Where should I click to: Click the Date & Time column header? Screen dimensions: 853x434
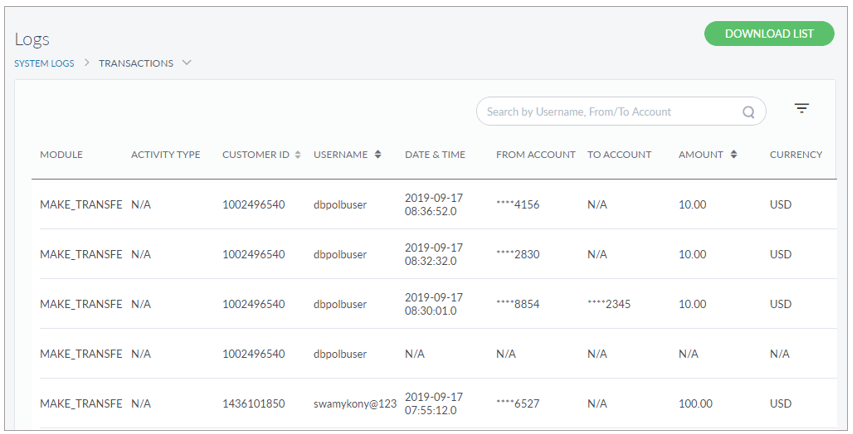click(x=434, y=155)
